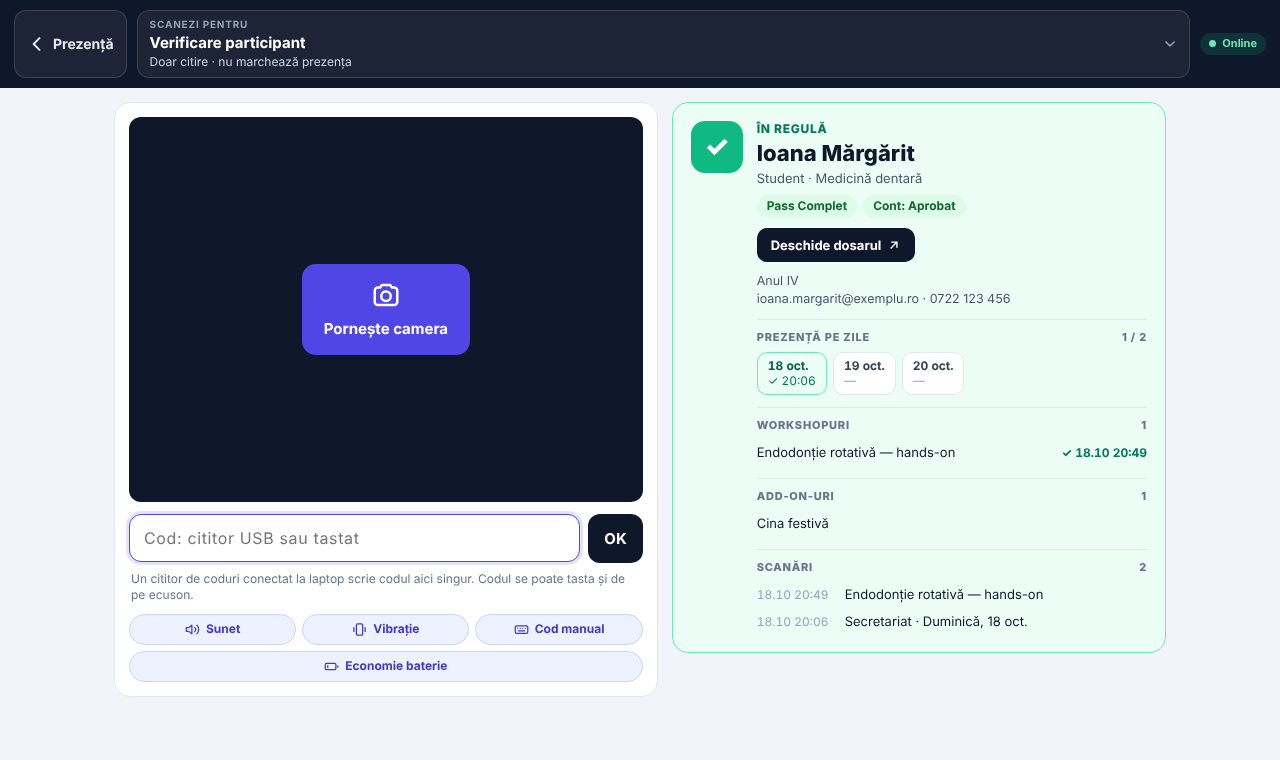Toggle Economie baterie mode
The width and height of the screenshot is (1280, 760).
pyautogui.click(x=386, y=666)
